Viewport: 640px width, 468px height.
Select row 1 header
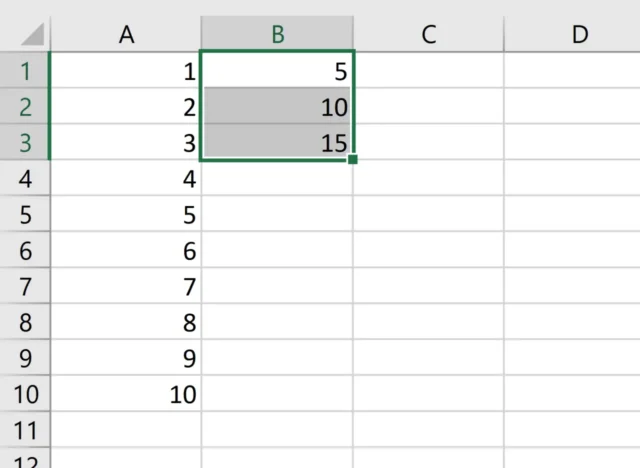click(25, 71)
